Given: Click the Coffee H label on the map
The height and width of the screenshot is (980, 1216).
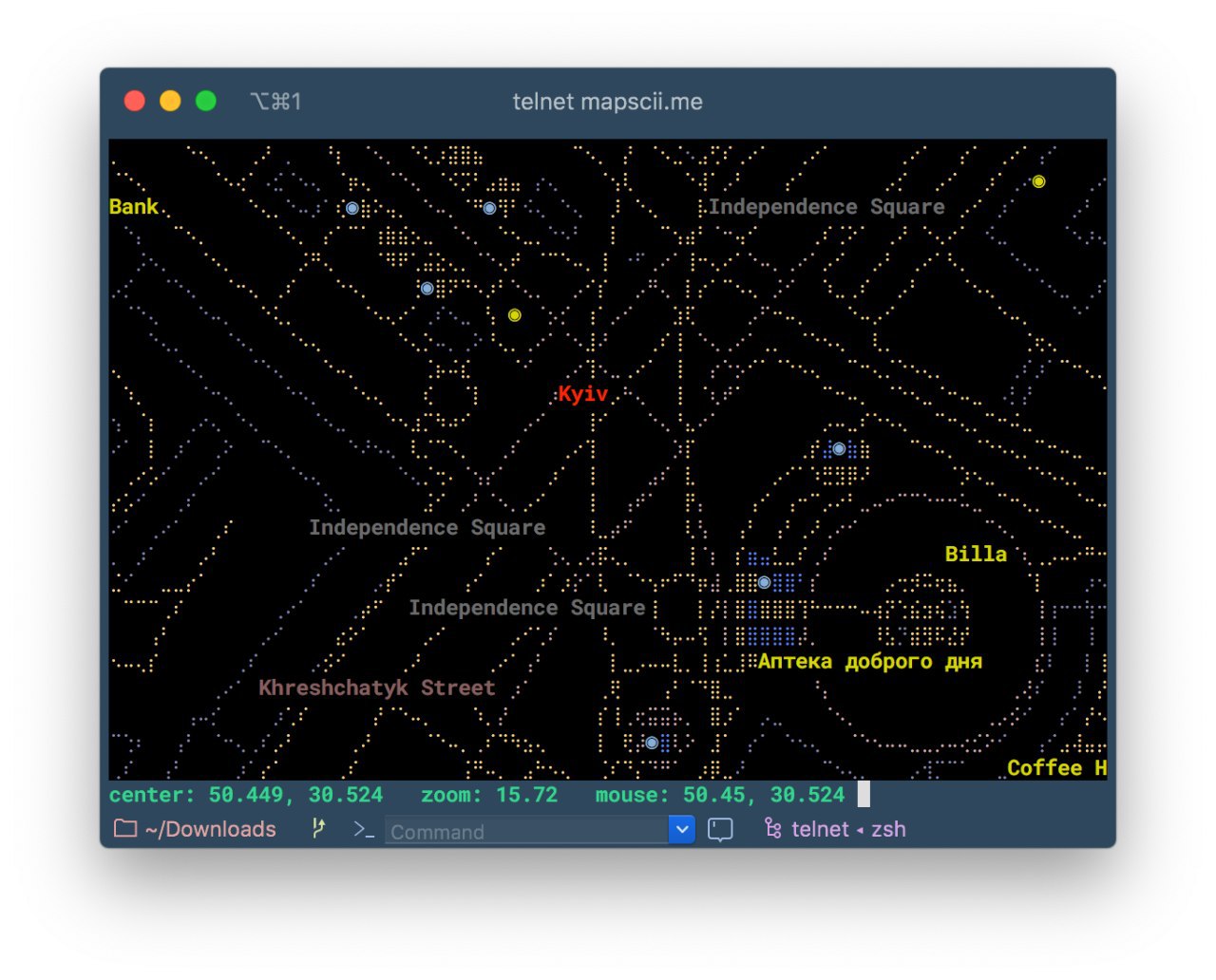Looking at the screenshot, I should [x=1056, y=767].
